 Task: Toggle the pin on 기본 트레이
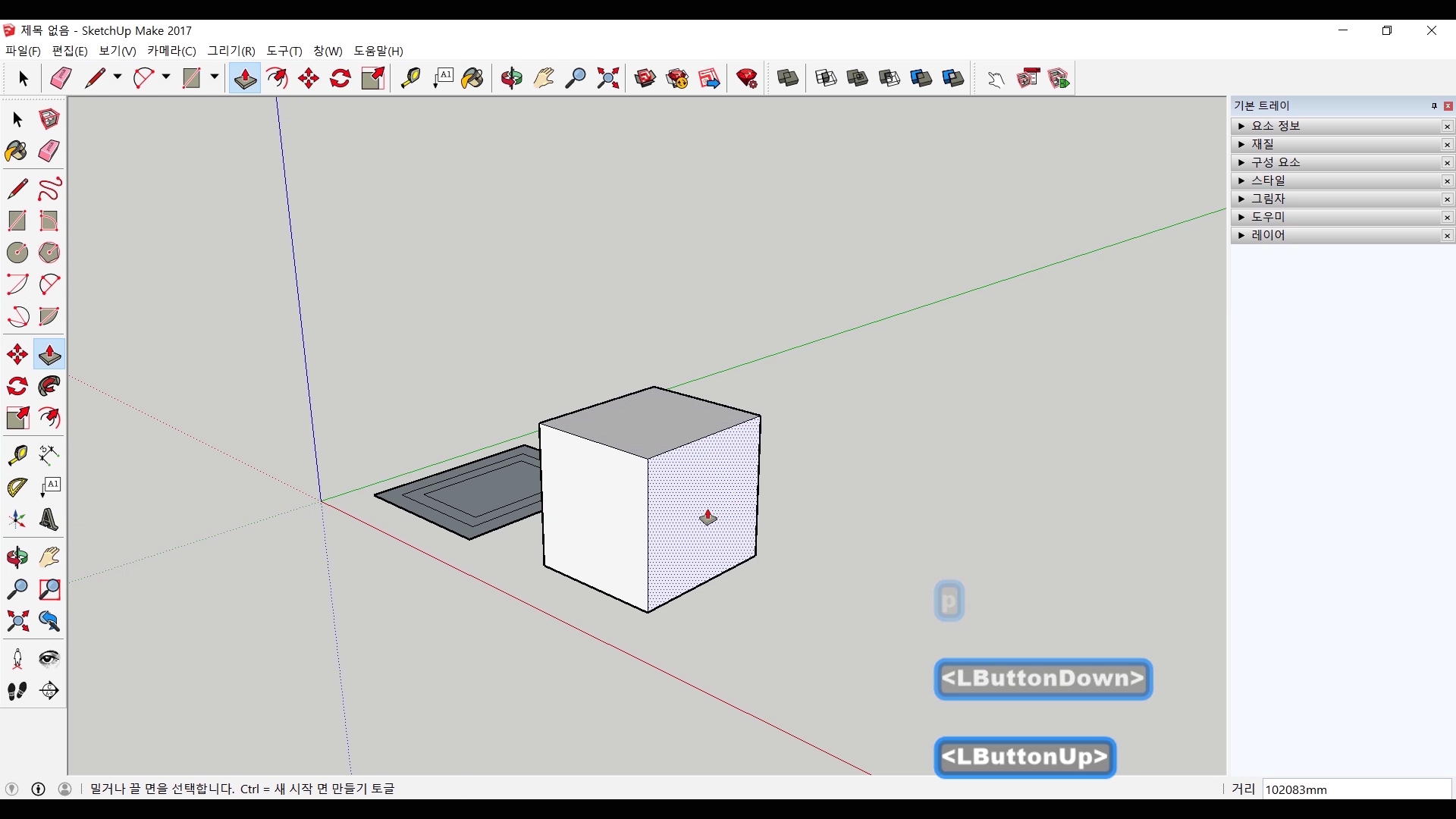pyautogui.click(x=1434, y=106)
